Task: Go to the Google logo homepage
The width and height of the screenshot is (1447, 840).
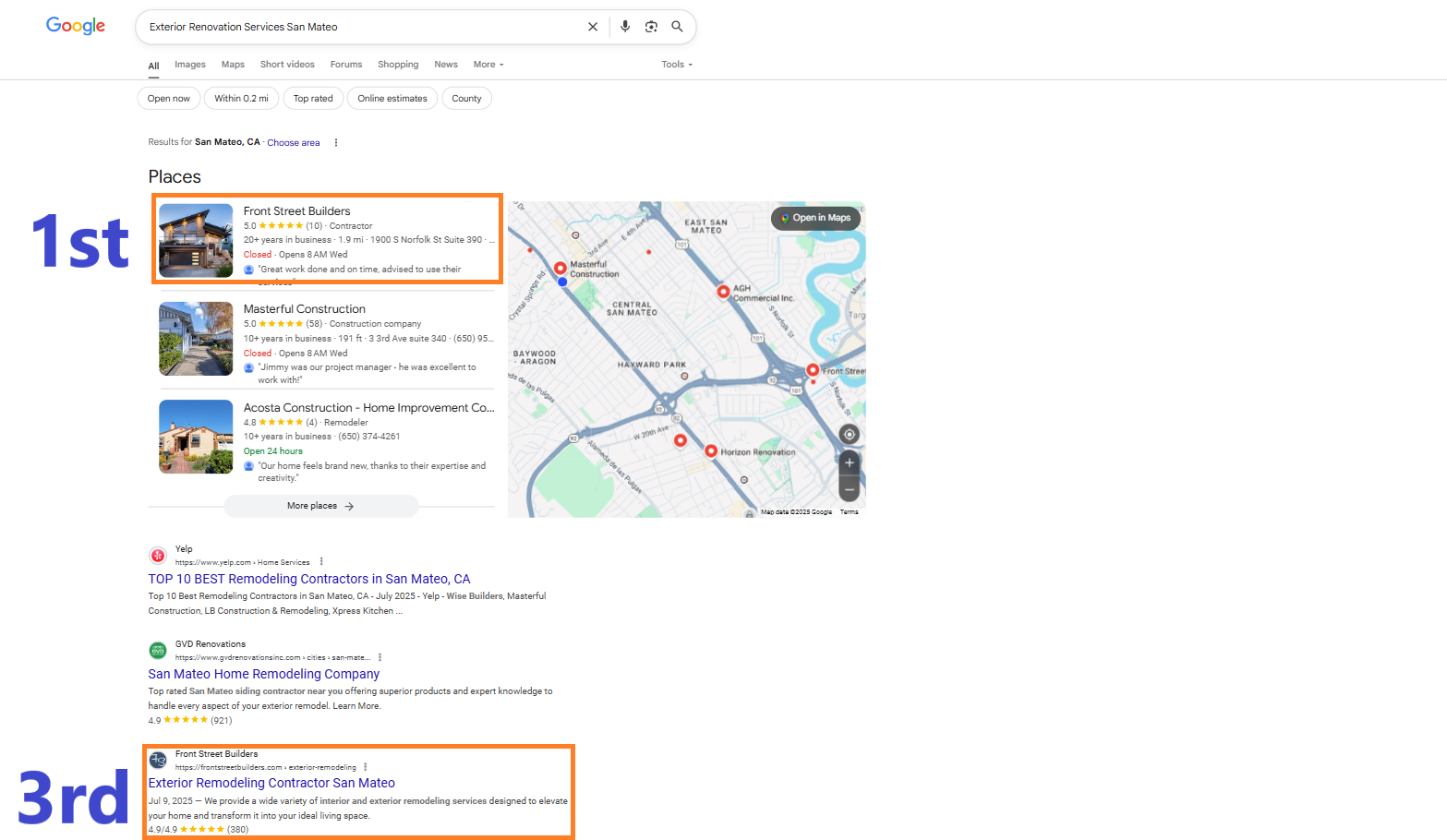Action: point(76,26)
